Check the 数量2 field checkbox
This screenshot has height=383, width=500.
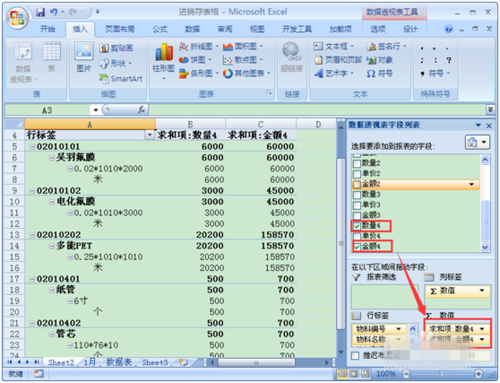pos(357,163)
